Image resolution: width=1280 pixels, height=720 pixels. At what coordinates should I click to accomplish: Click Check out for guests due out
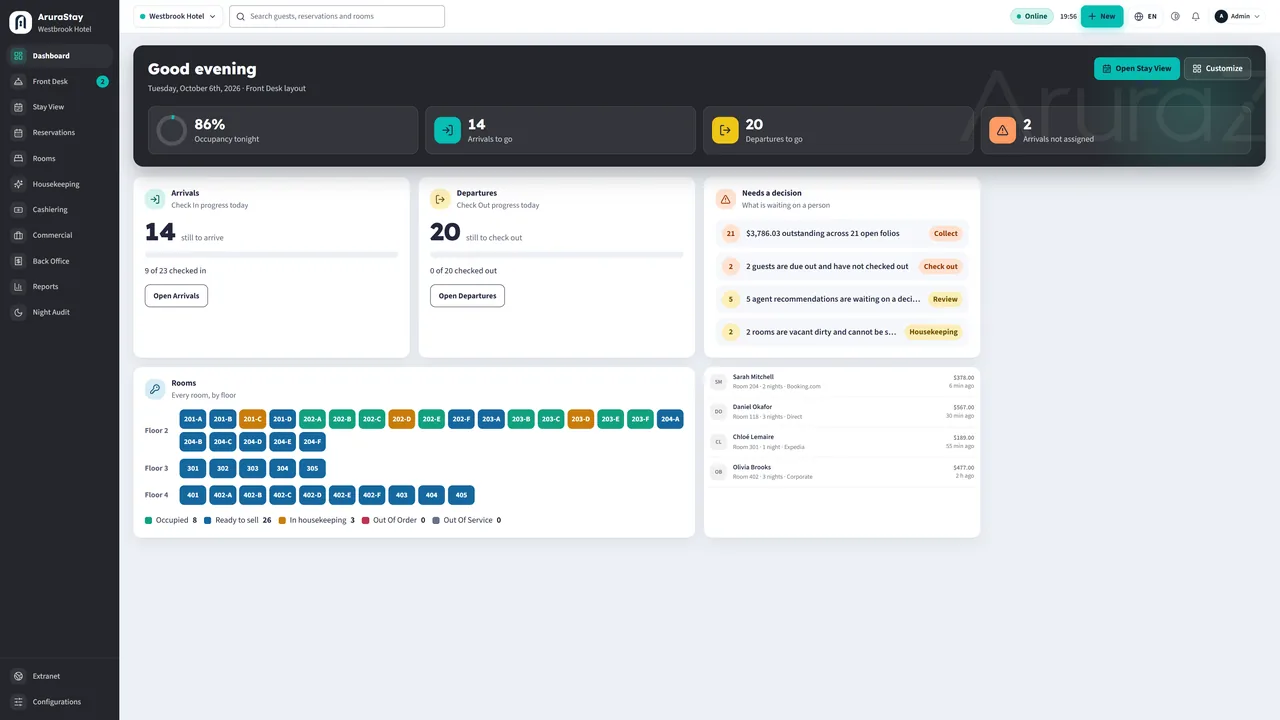tap(941, 267)
